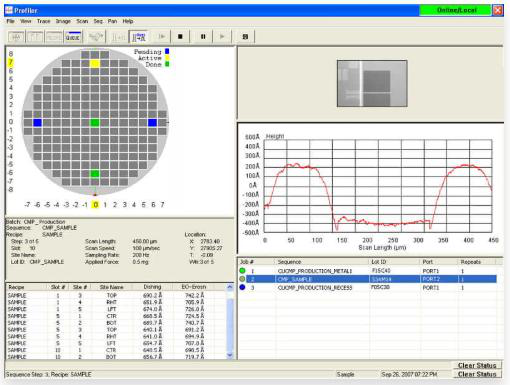Select the green done die in row -6

tap(95, 173)
